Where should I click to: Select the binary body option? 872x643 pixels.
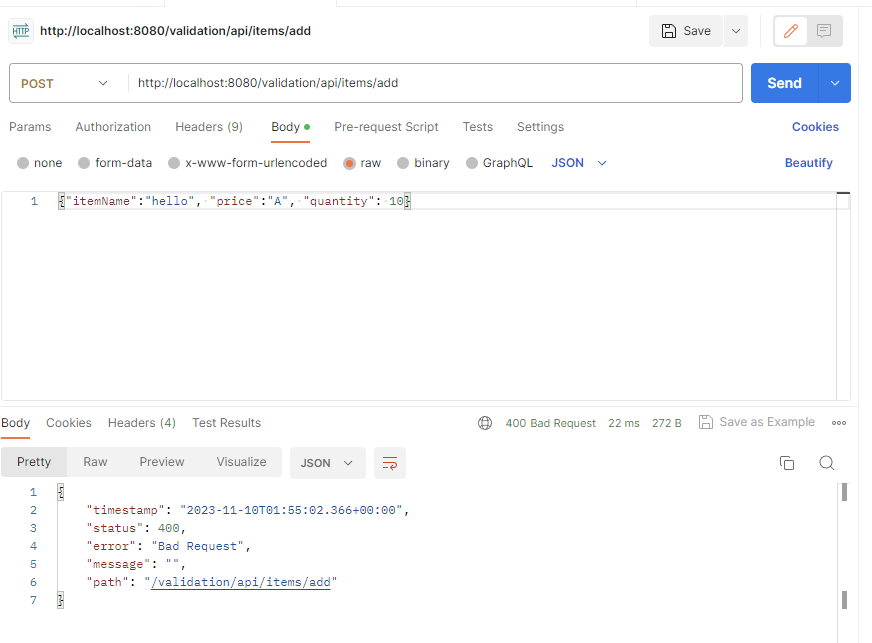[423, 163]
